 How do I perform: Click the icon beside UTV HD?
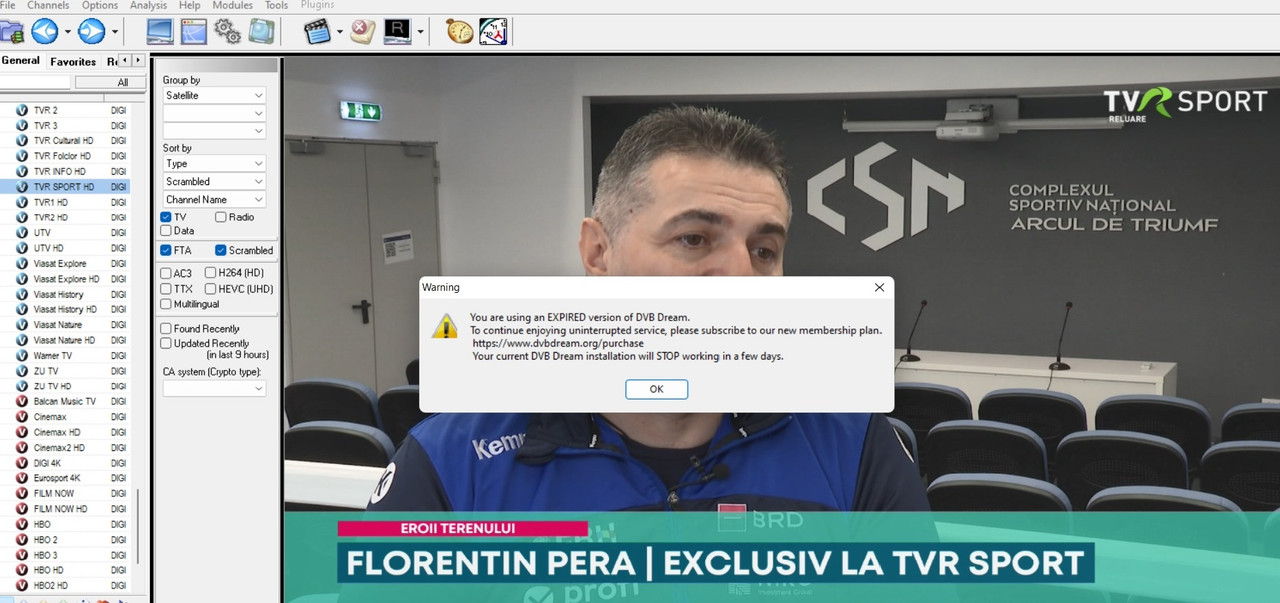(x=22, y=248)
